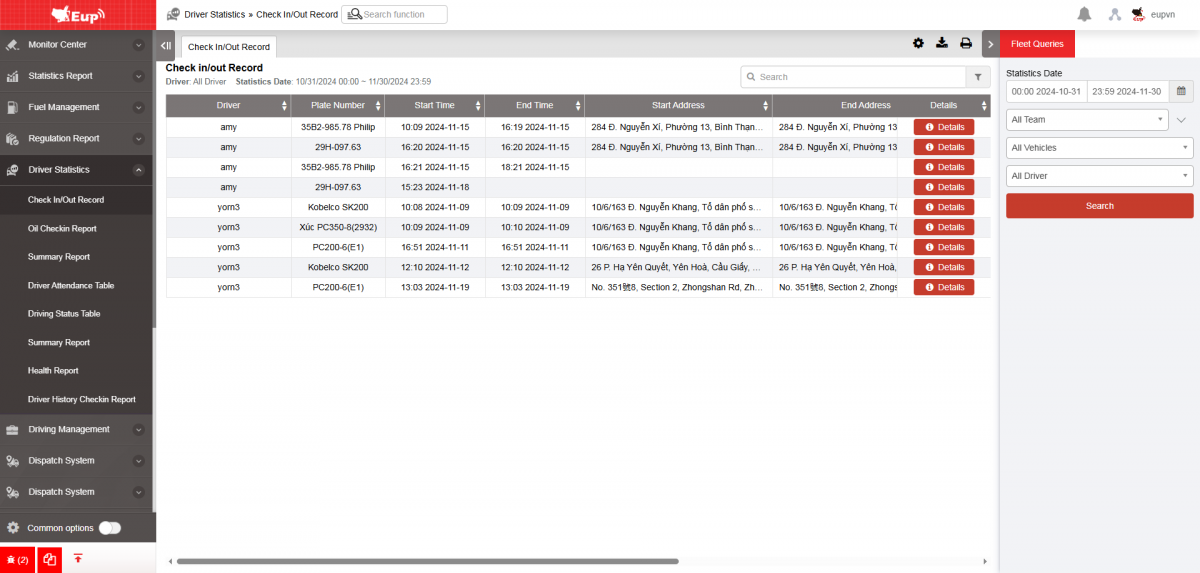Viewport: 1200px width, 573px height.
Task: Select the Fleet Queries tab
Action: click(1037, 44)
